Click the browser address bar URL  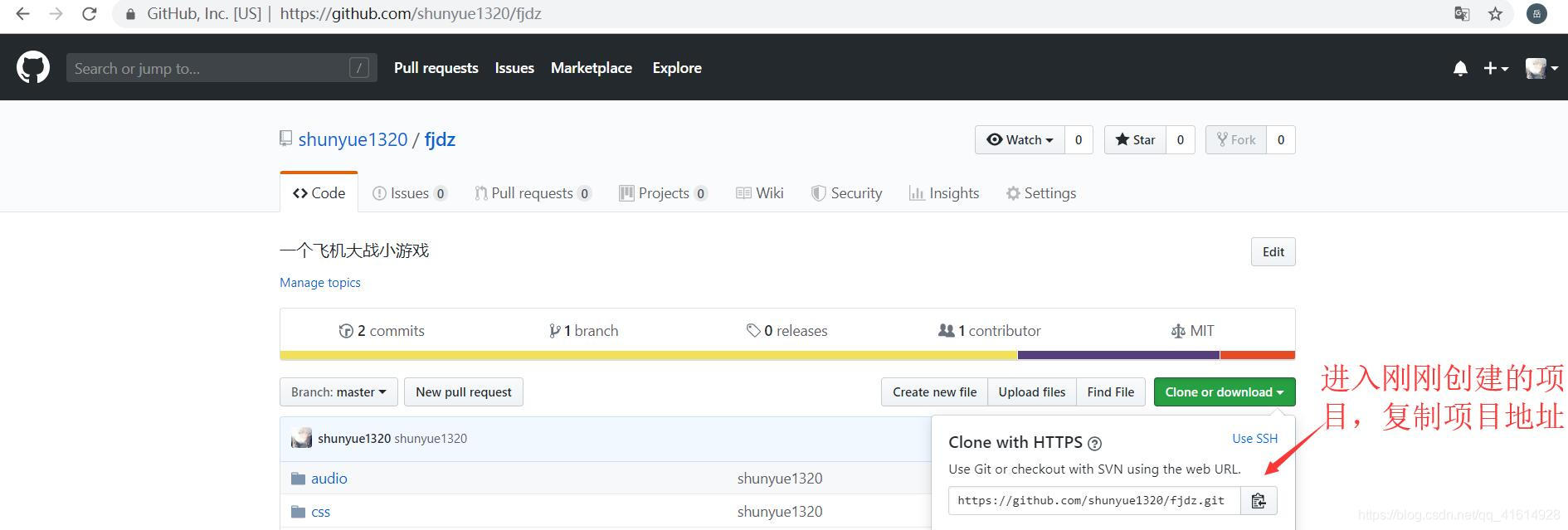[x=411, y=14]
